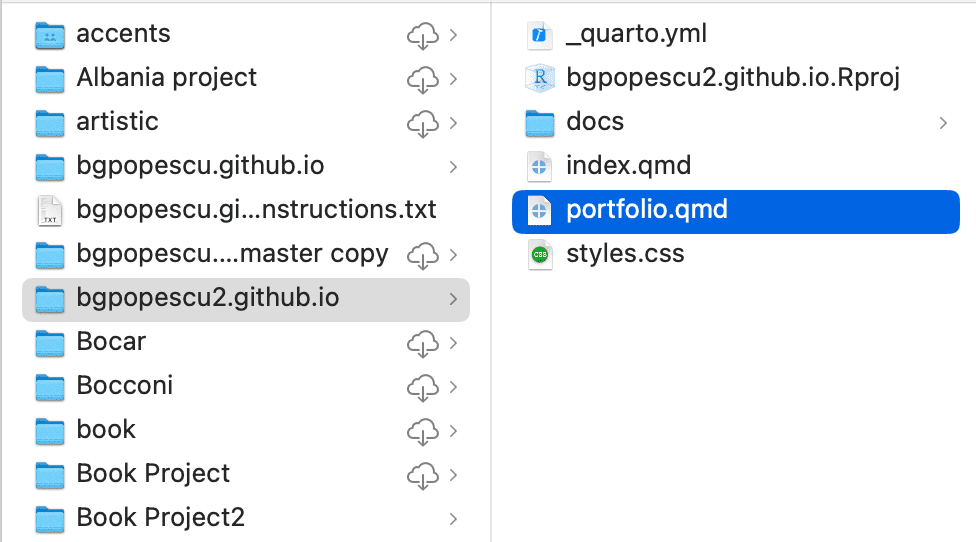Viewport: 976px width, 542px height.
Task: Select the bgpopescu2.github.io folder
Action: pyautogui.click(x=207, y=298)
